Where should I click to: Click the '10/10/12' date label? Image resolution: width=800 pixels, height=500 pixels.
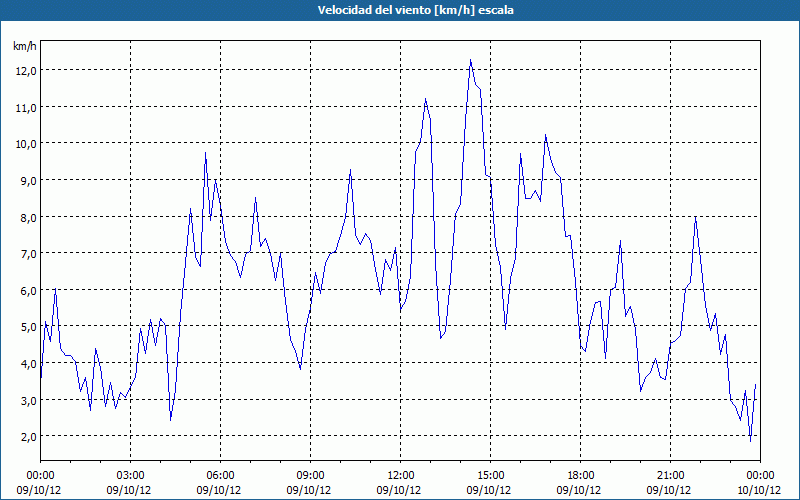[760, 490]
